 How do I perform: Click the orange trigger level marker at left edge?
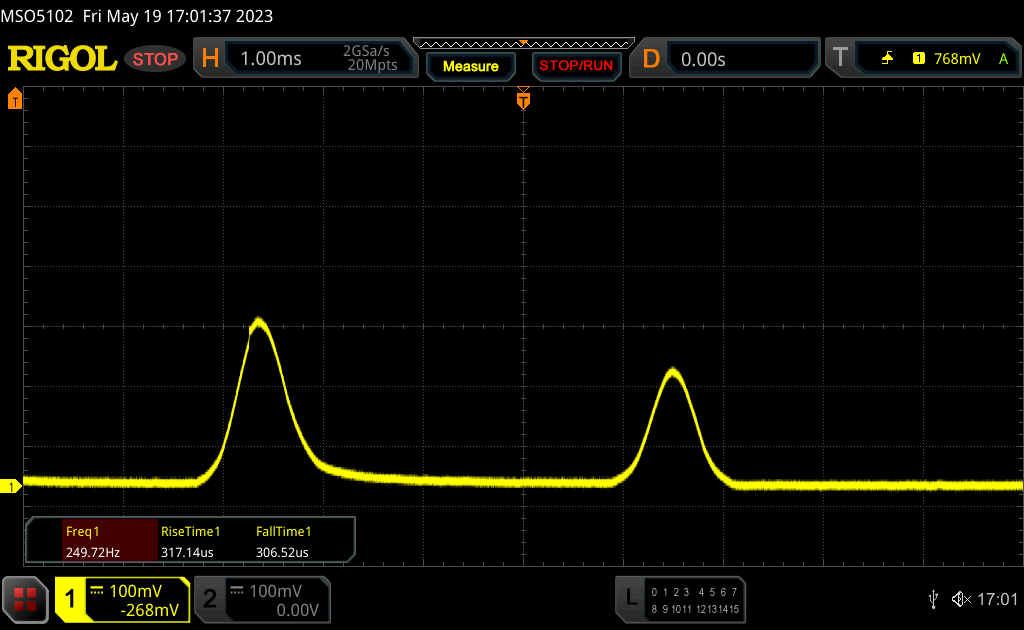tap(14, 99)
